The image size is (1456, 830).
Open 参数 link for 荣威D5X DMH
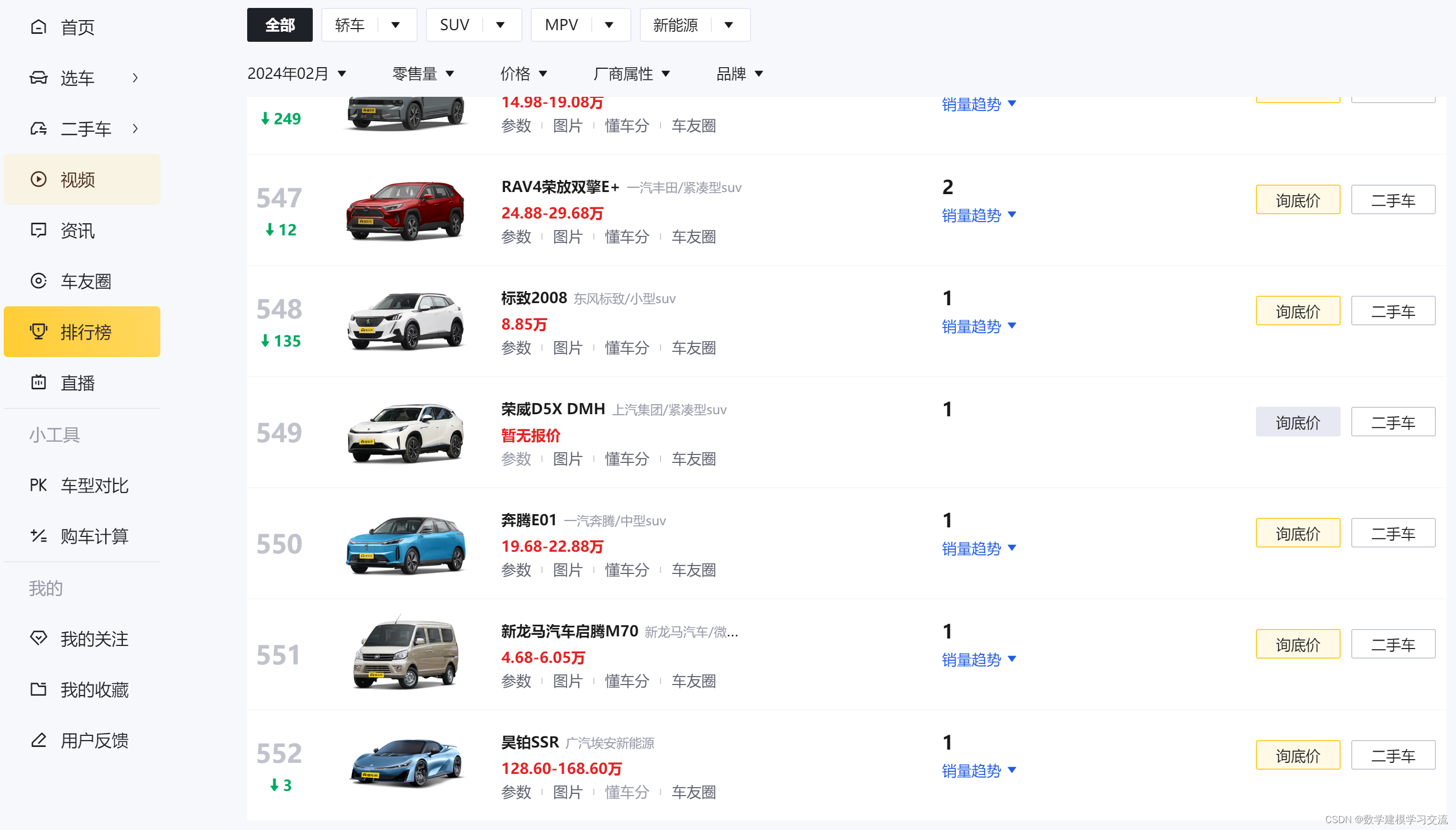(x=516, y=459)
